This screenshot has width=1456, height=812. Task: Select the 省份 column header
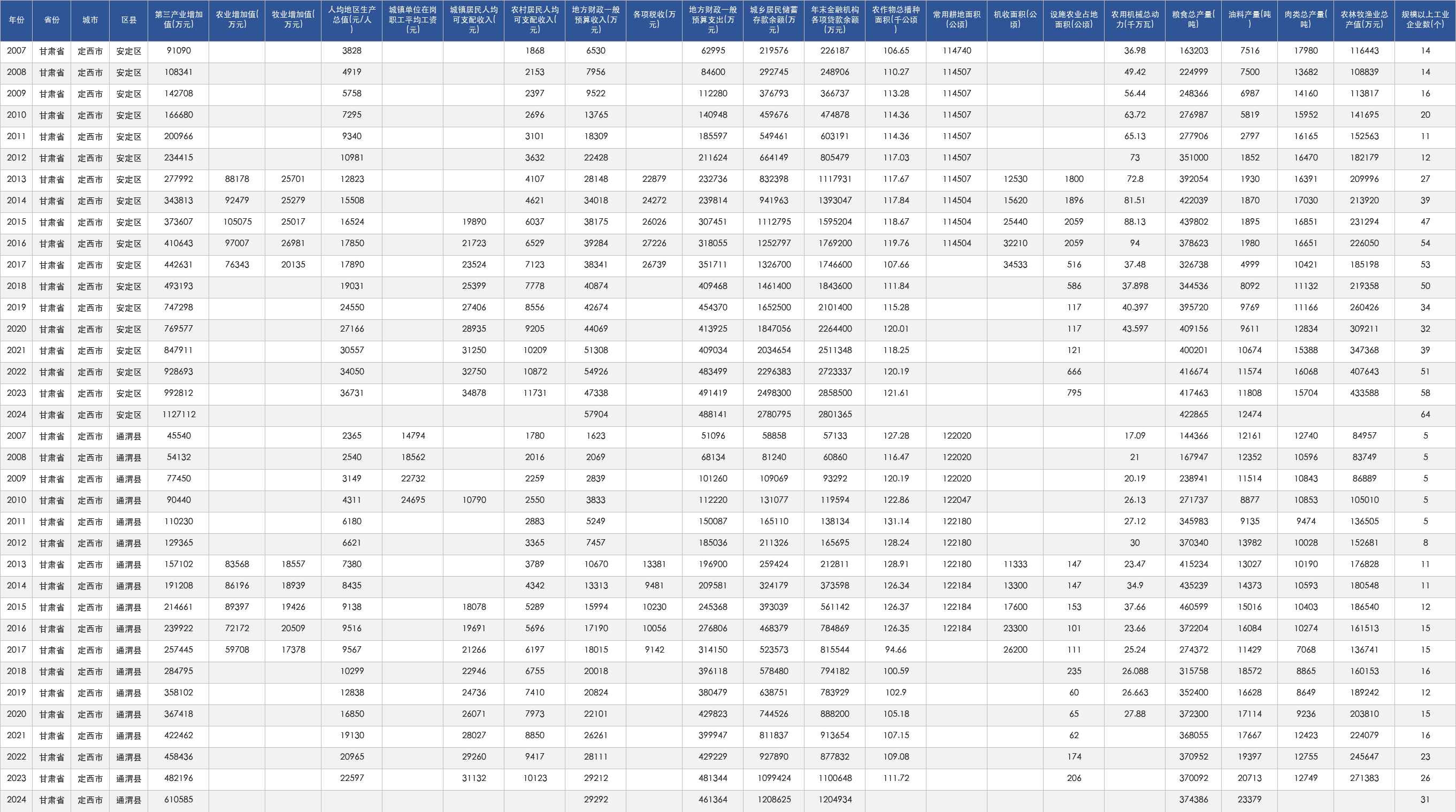coord(51,20)
